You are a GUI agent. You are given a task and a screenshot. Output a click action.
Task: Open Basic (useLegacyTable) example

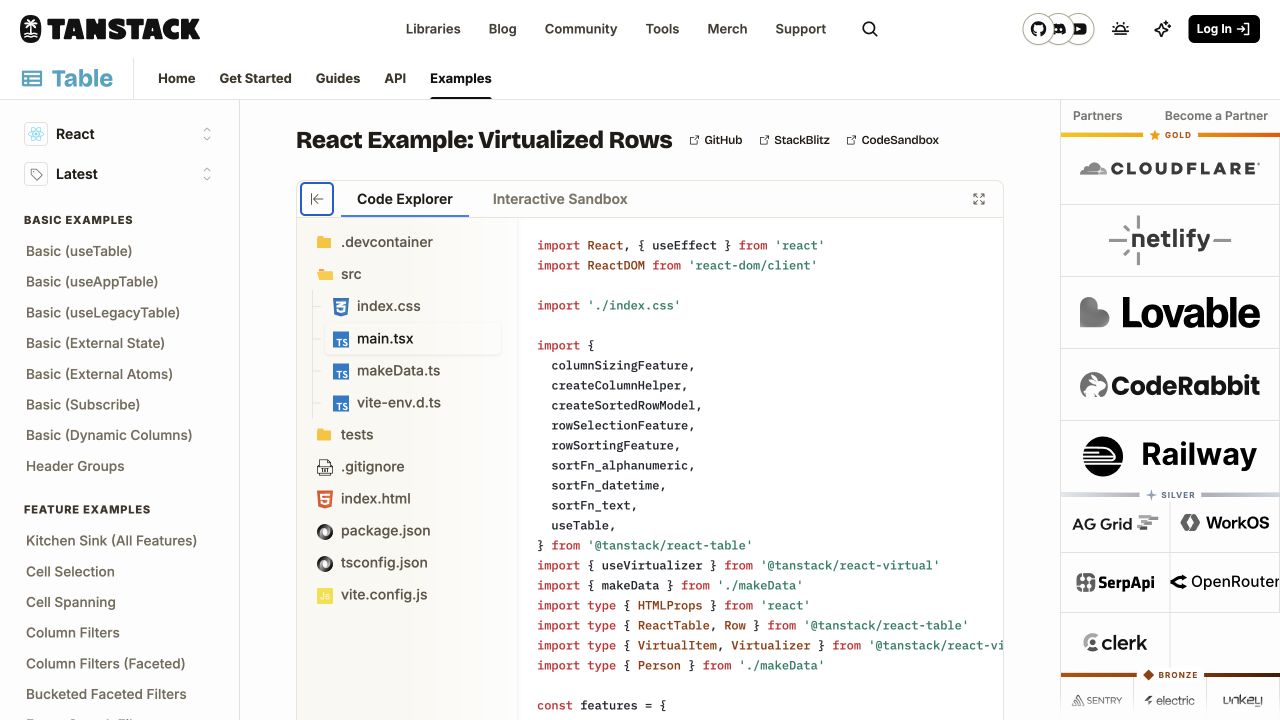103,313
